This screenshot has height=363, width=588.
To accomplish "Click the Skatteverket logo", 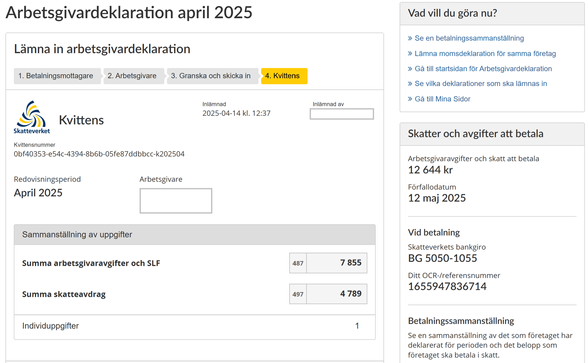I will click(32, 117).
